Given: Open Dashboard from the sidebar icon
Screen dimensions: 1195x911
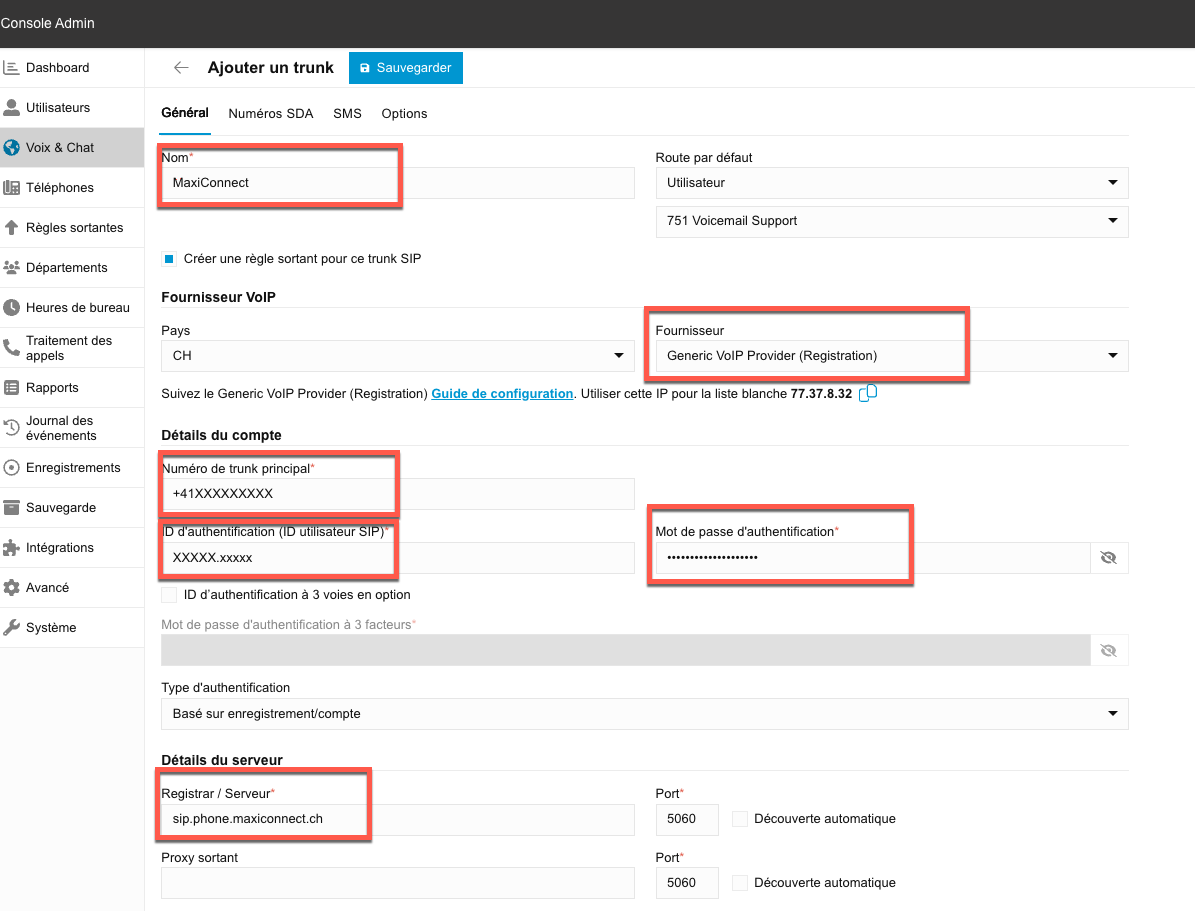Looking at the screenshot, I should coord(12,68).
